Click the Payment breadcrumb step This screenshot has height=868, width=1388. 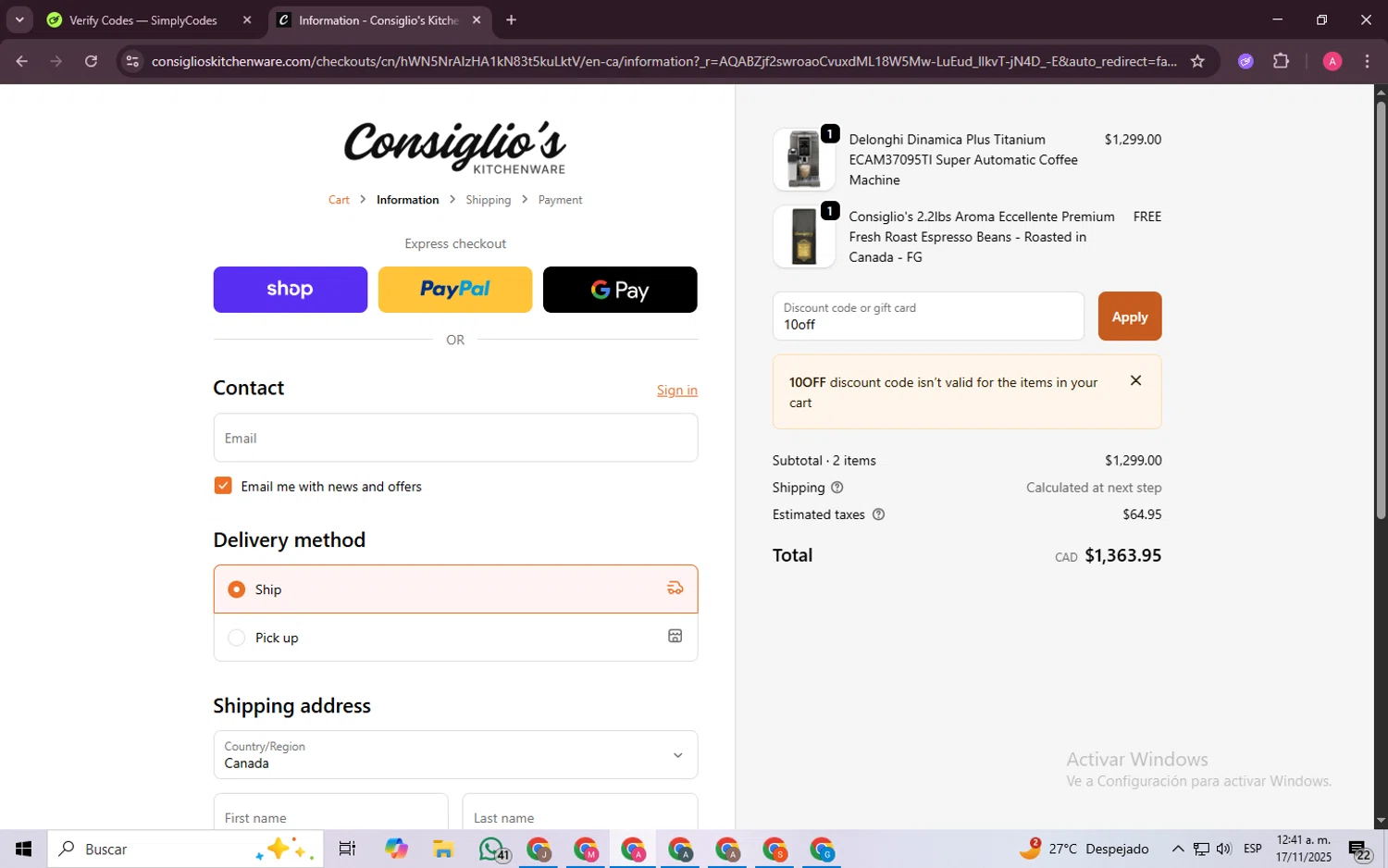[560, 200]
